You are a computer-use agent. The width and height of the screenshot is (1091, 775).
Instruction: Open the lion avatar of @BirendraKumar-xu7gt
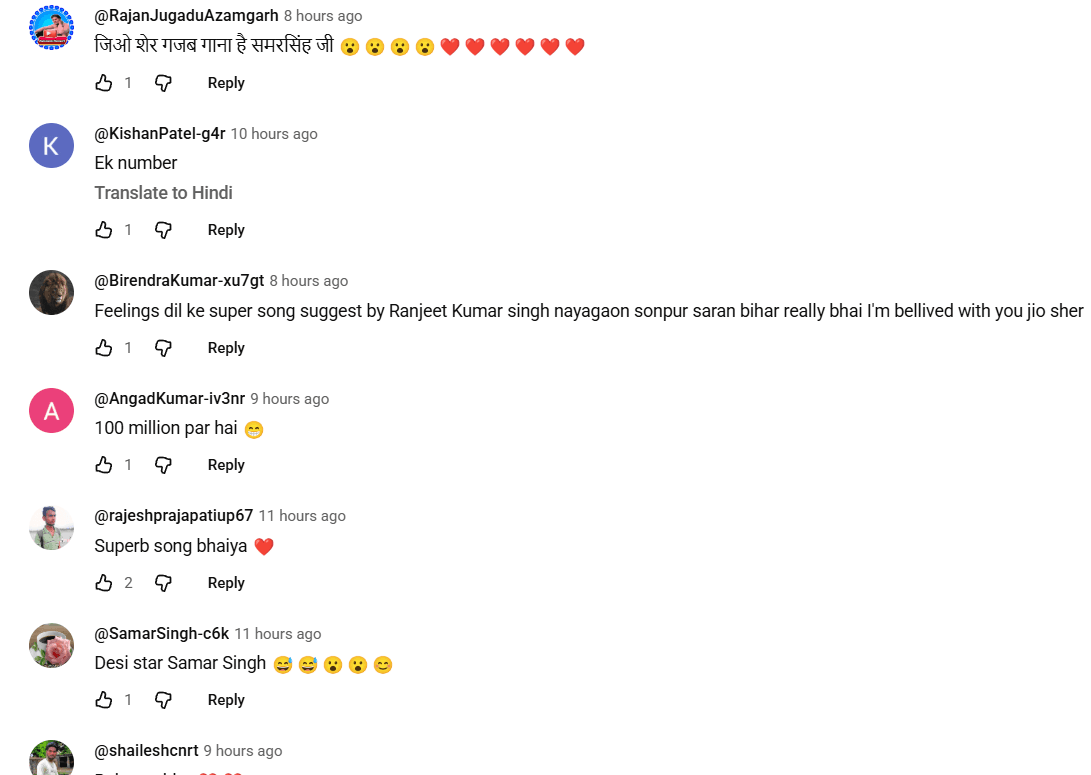pyautogui.click(x=51, y=292)
